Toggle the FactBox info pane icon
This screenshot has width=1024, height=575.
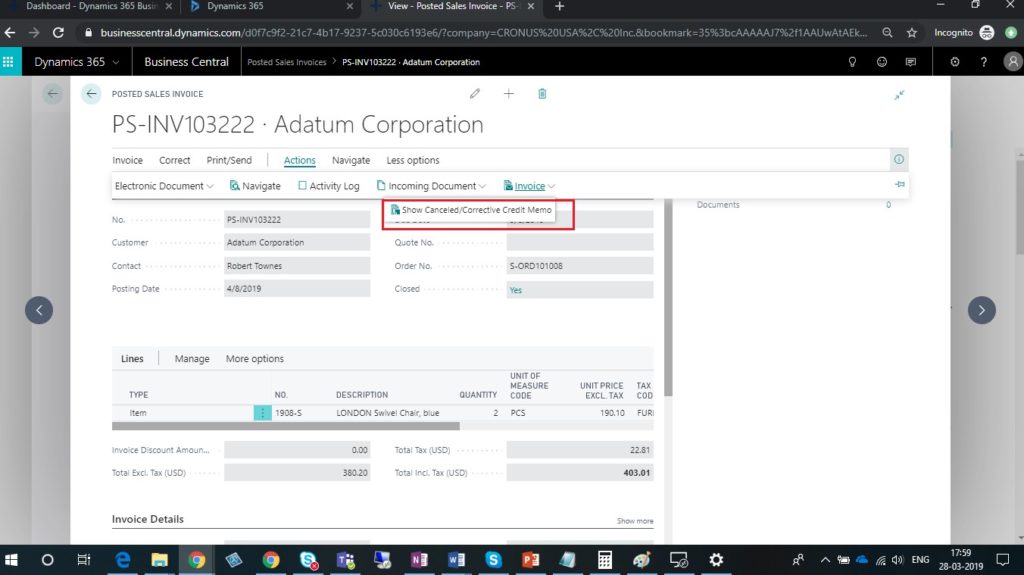pyautogui.click(x=899, y=159)
